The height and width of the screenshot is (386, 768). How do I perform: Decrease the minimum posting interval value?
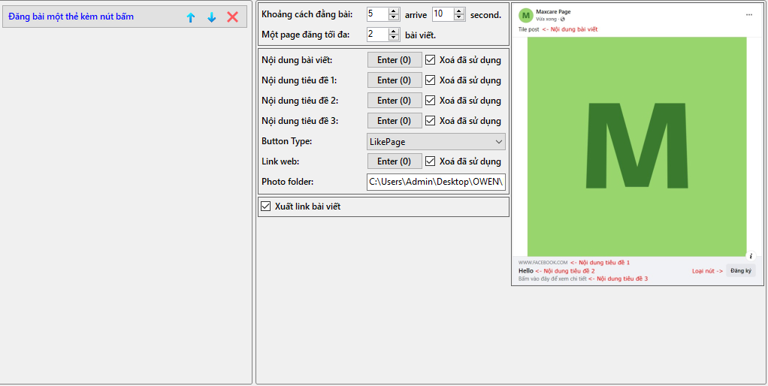point(394,18)
